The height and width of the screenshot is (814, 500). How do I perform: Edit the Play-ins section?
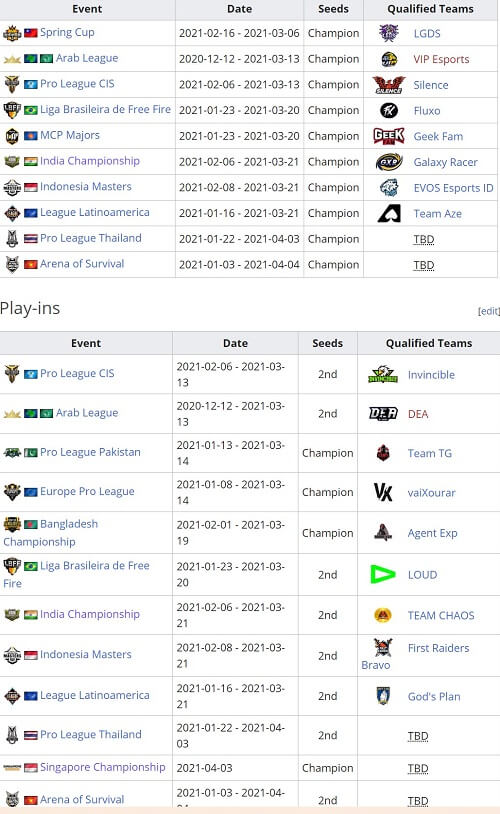(x=489, y=311)
